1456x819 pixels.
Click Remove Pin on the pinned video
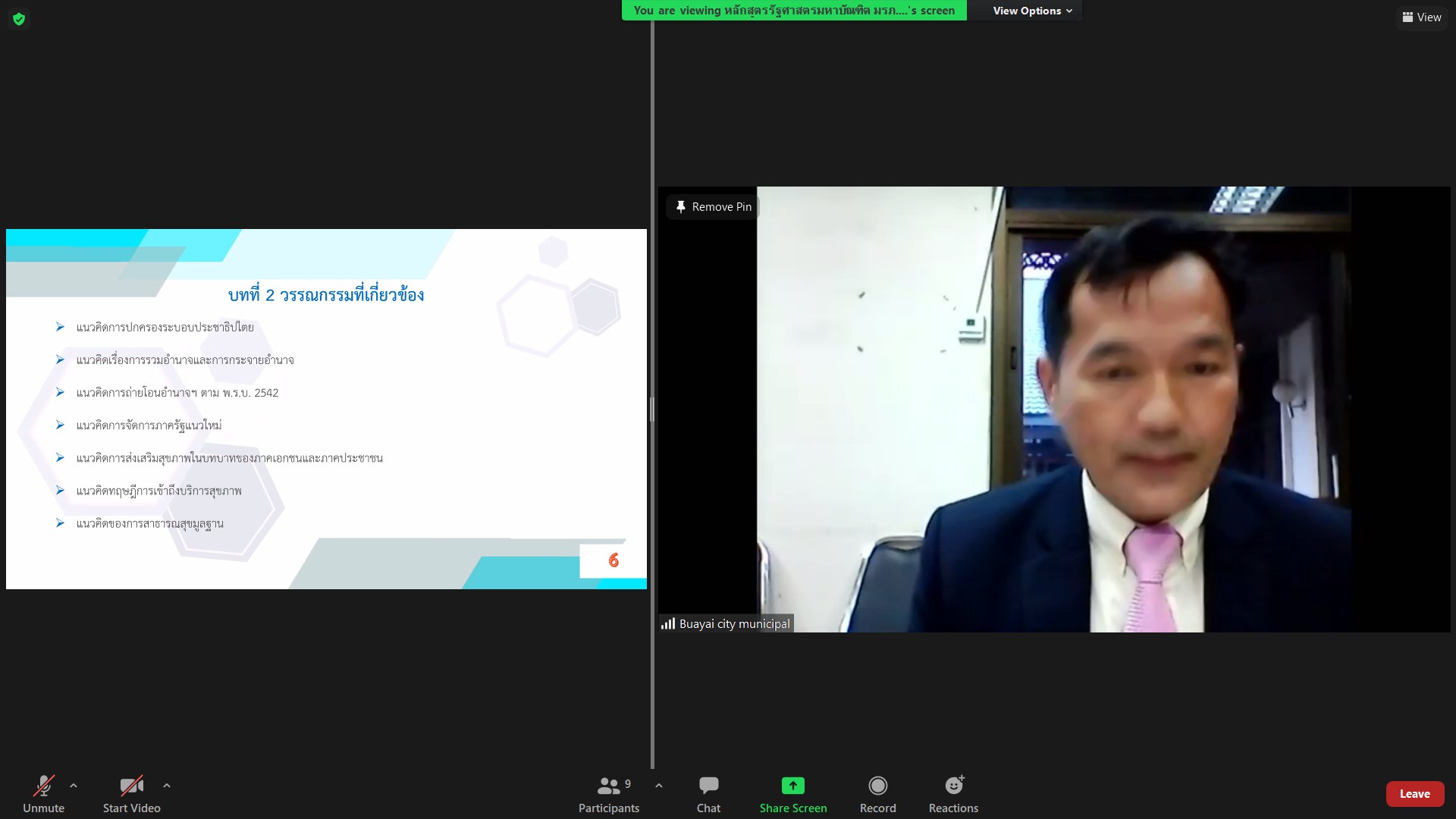[x=713, y=206]
